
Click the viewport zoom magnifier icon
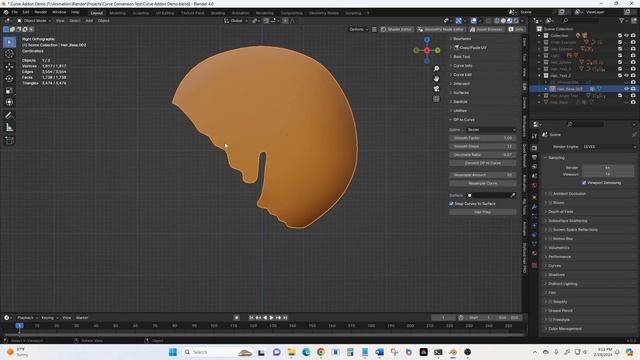point(436,69)
